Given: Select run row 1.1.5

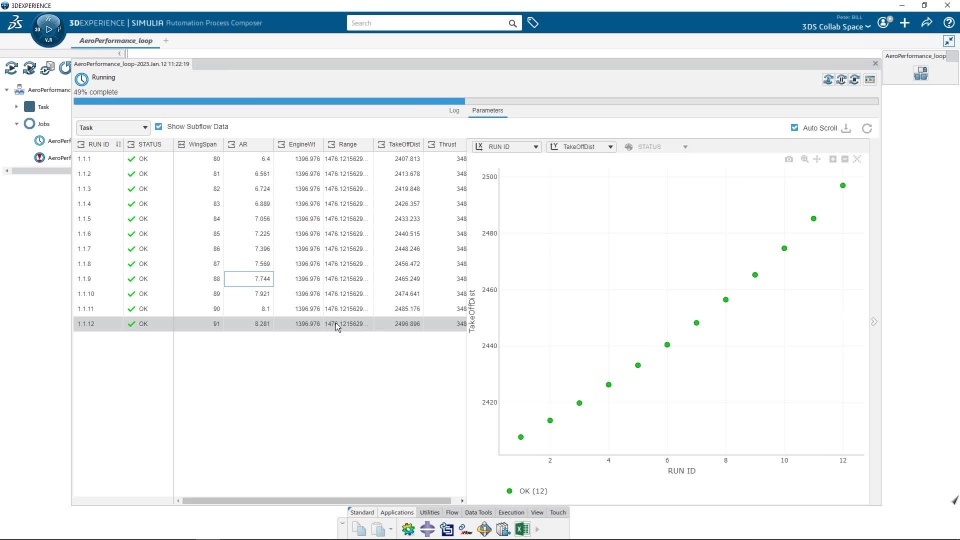Looking at the screenshot, I should (269, 219).
